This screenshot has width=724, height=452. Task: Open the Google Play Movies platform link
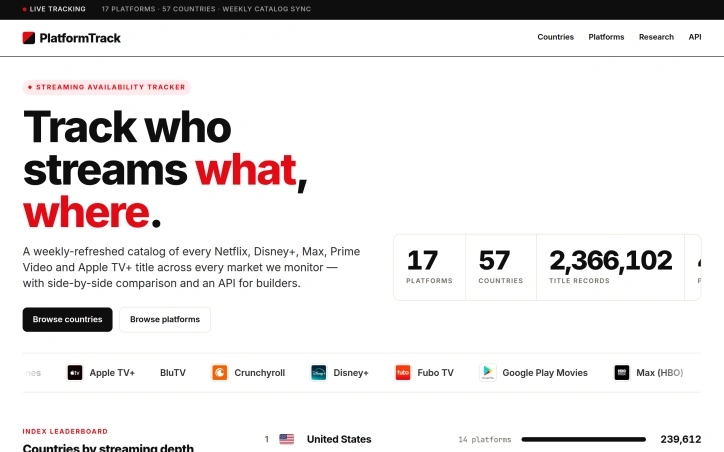[x=534, y=373]
